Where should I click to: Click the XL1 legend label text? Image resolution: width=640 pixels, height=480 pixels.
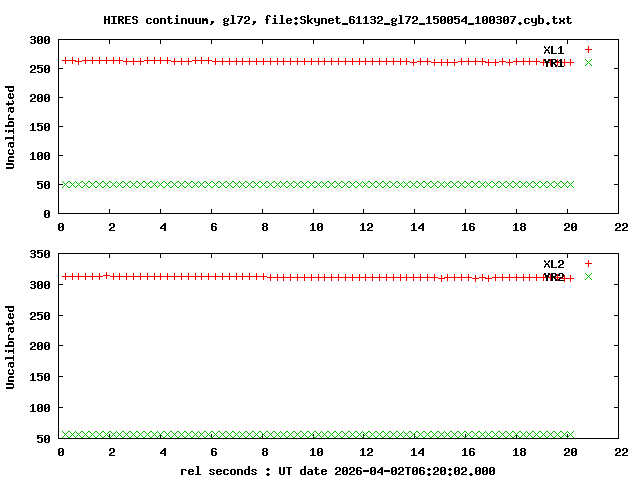tap(553, 49)
